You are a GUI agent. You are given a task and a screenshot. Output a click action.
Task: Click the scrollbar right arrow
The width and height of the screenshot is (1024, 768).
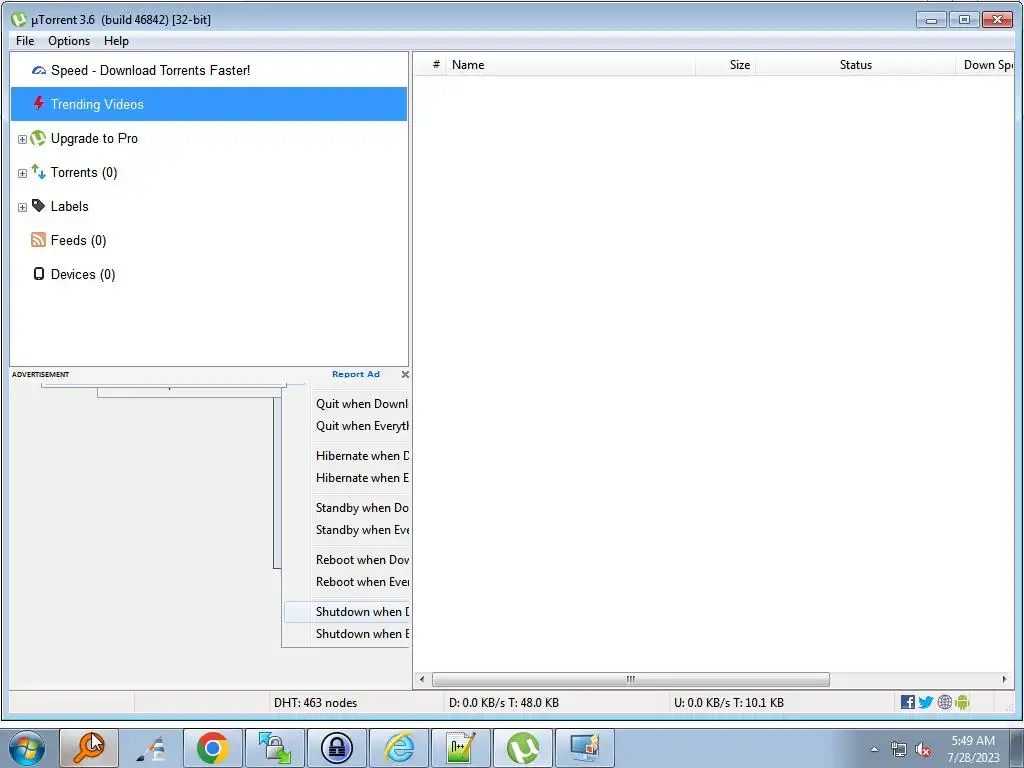1004,679
